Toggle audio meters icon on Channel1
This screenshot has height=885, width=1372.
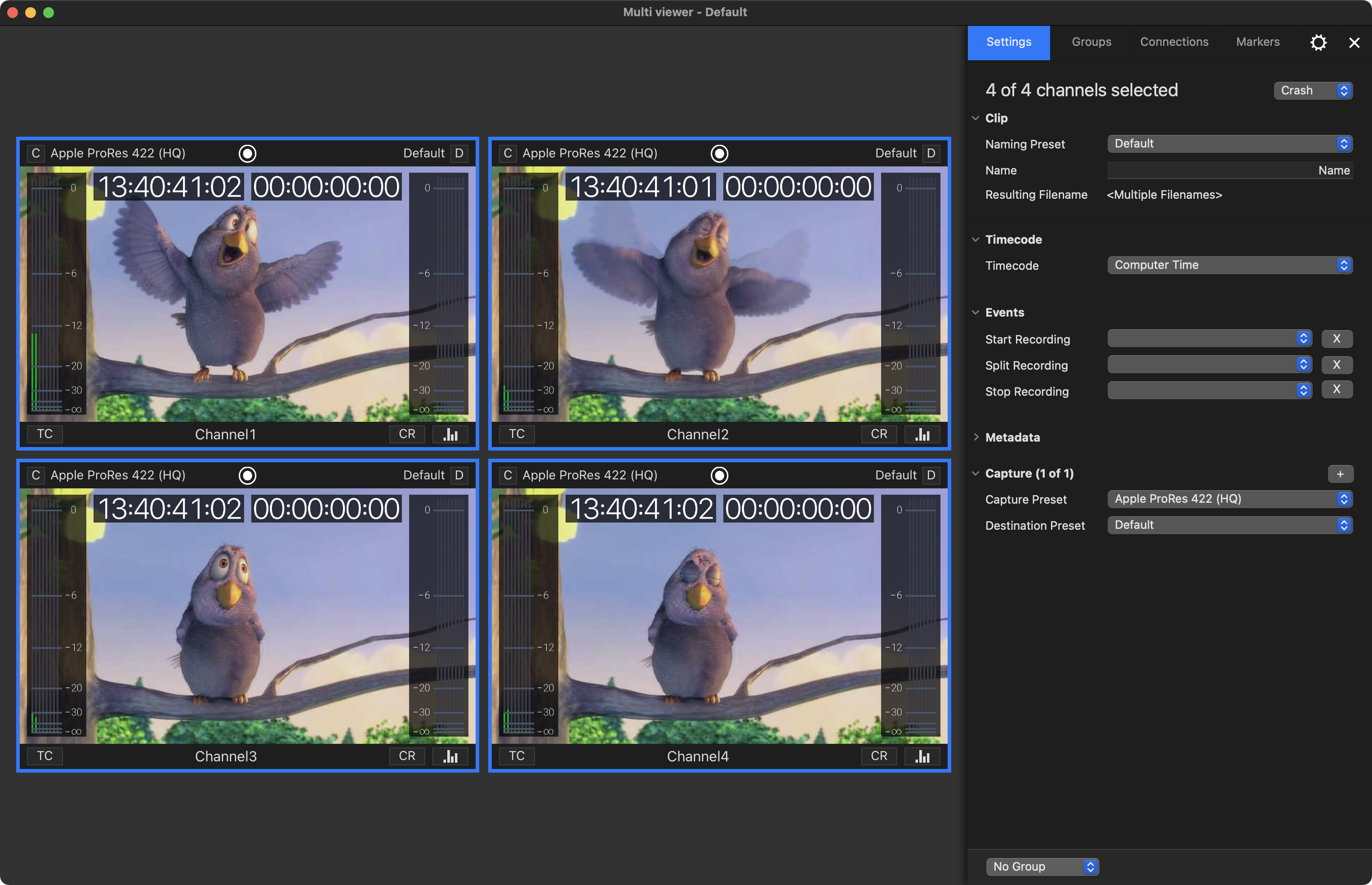point(451,434)
